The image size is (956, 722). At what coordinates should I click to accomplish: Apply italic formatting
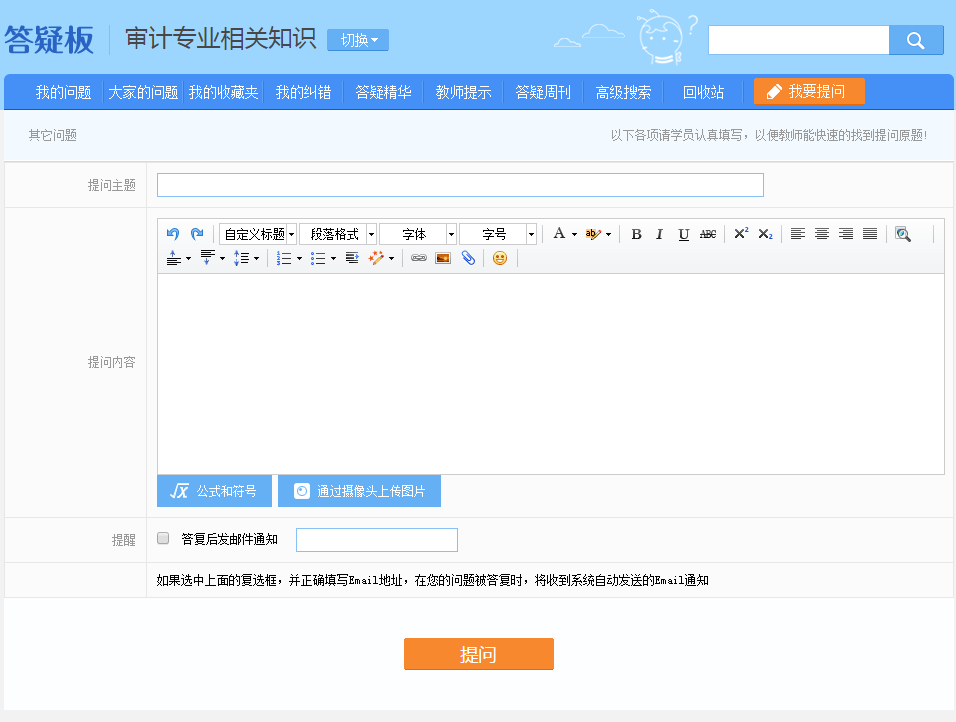[x=660, y=234]
